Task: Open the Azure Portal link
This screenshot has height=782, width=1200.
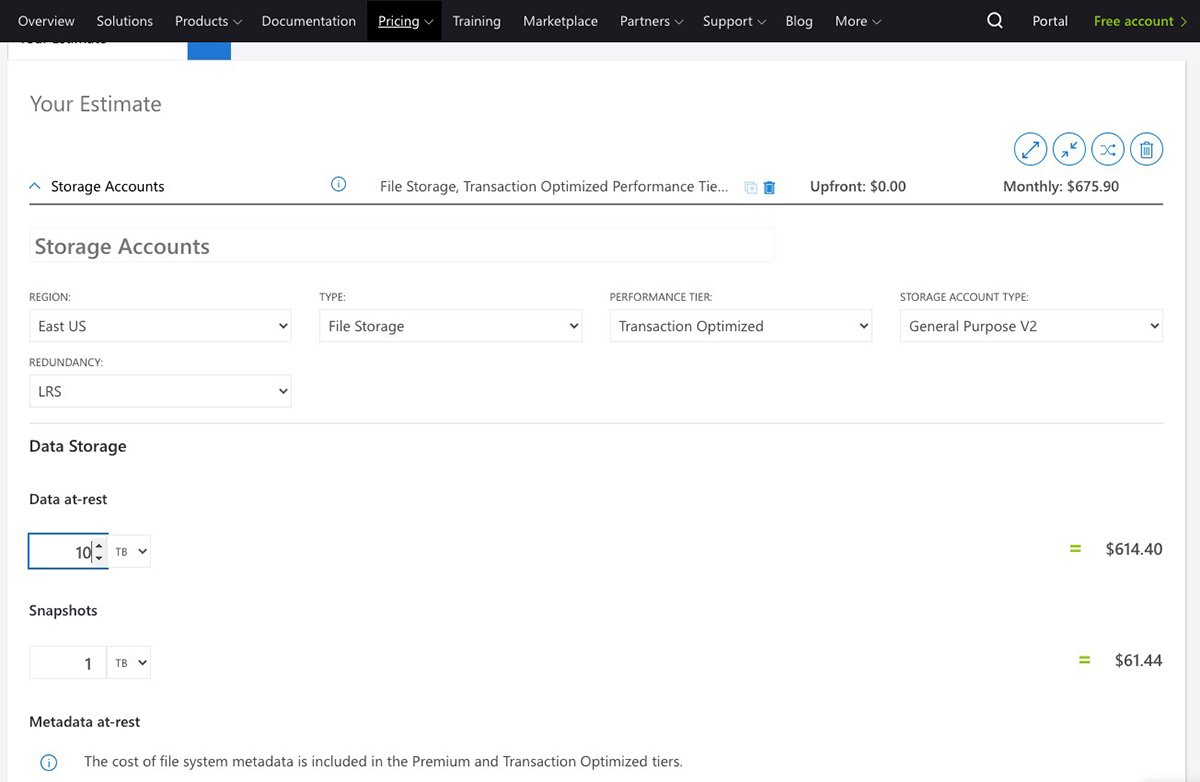Action: tap(1050, 20)
